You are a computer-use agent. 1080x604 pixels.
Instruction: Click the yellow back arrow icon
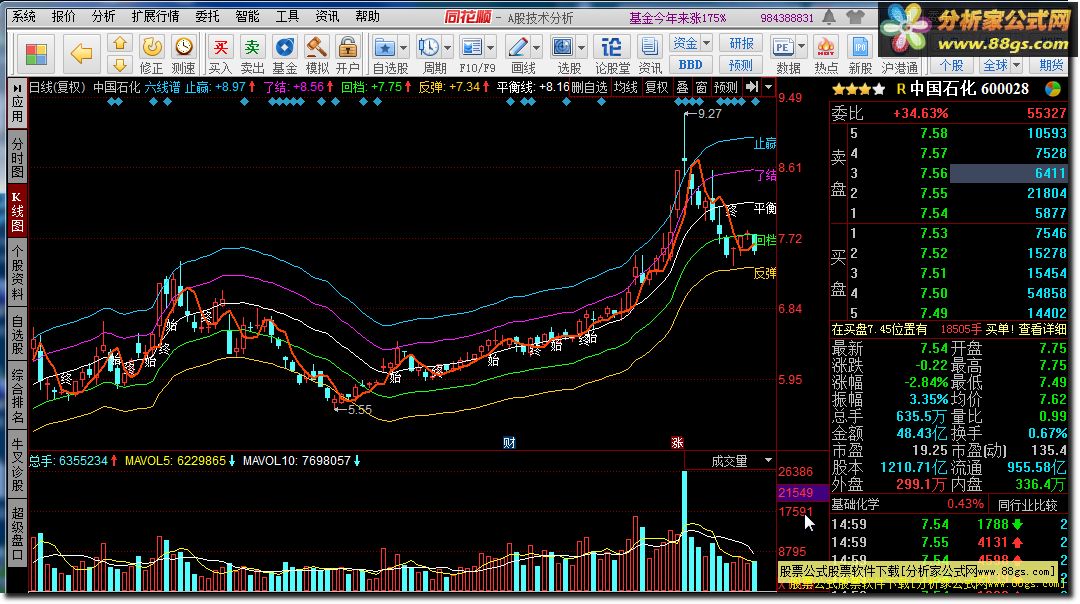(81, 53)
